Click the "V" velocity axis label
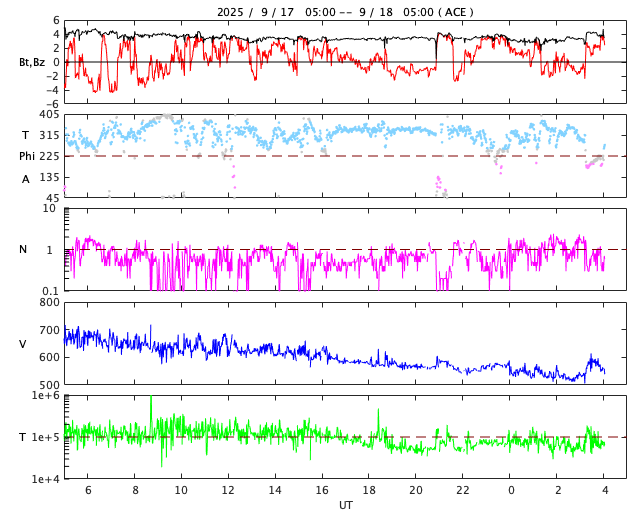640x512 pixels. click(x=23, y=344)
